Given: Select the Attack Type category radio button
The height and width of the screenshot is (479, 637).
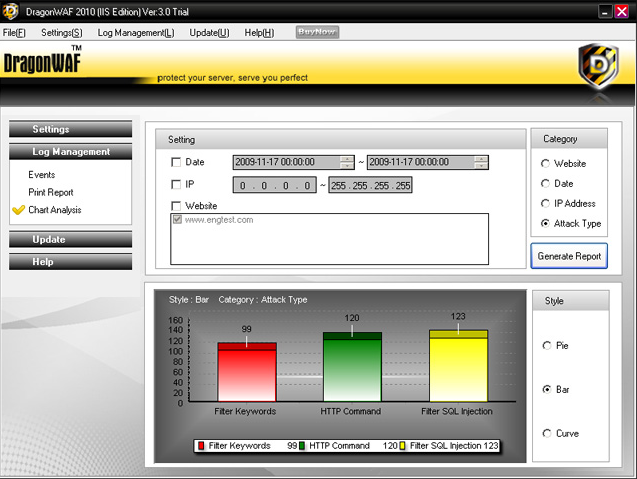Looking at the screenshot, I should 545,223.
